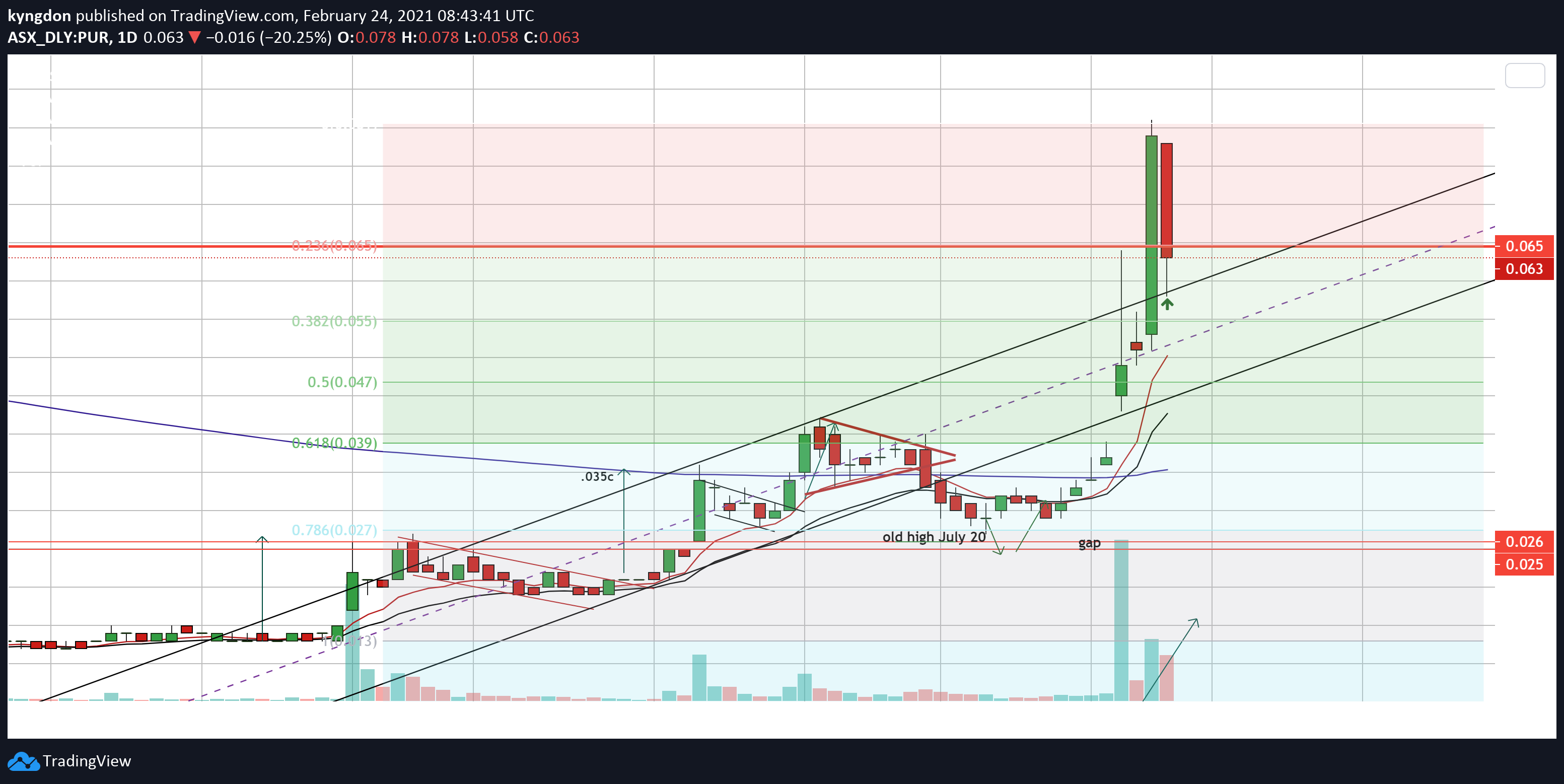Click the 0.236(0.065) Fibonacci level label
Image resolution: width=1564 pixels, height=784 pixels.
[334, 245]
